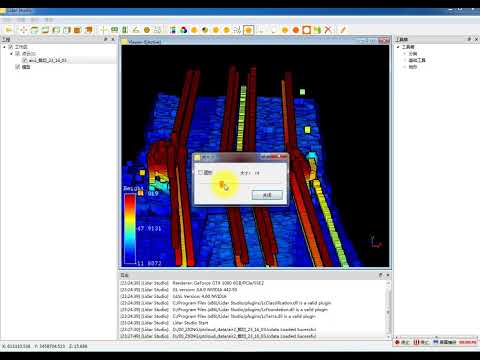Click the open folder icon in the toolbar
This screenshot has width=480, height=360.
9,30
